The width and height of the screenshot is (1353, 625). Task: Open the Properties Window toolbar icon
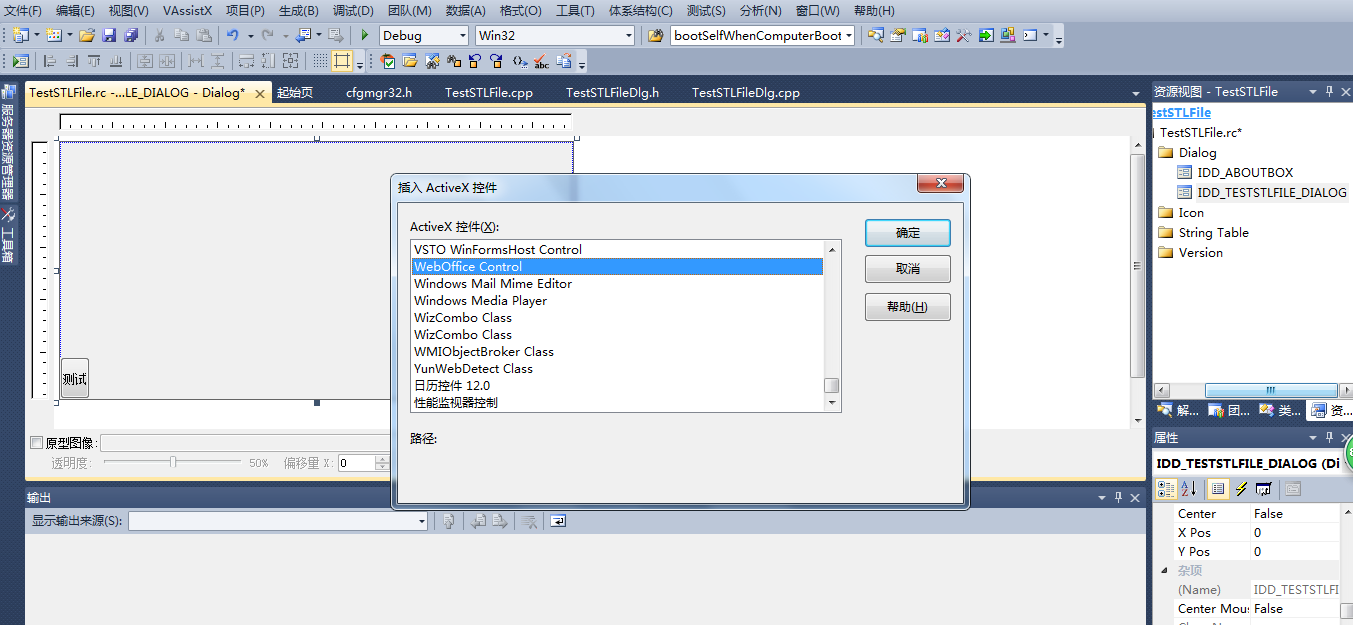[x=897, y=35]
